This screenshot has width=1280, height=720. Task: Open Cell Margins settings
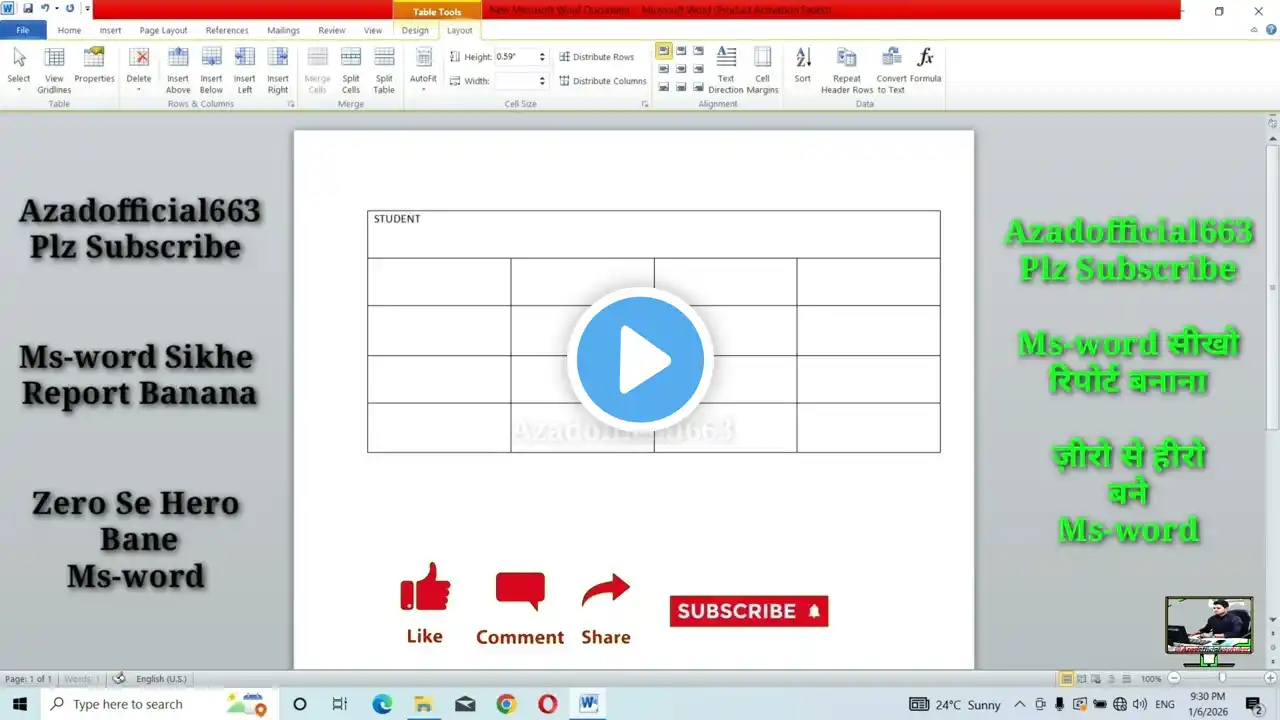[762, 70]
